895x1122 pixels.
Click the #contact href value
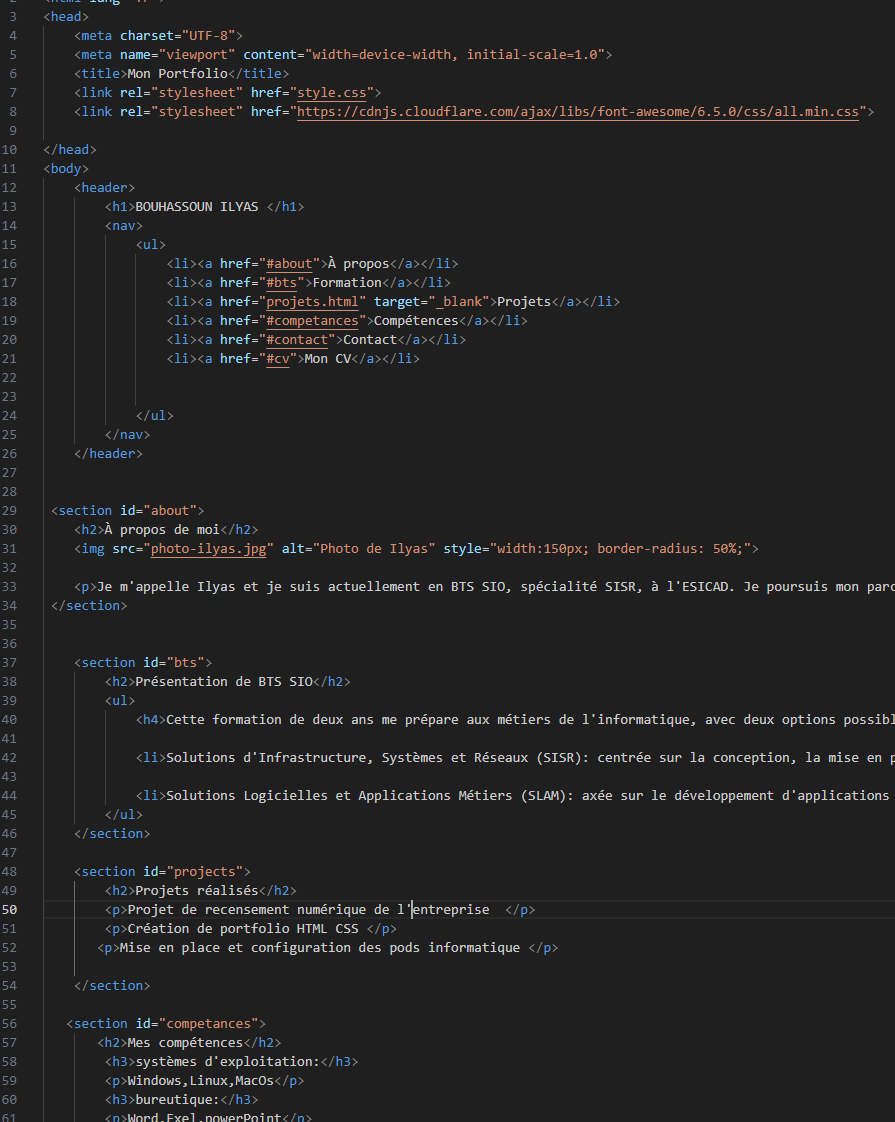coord(297,340)
